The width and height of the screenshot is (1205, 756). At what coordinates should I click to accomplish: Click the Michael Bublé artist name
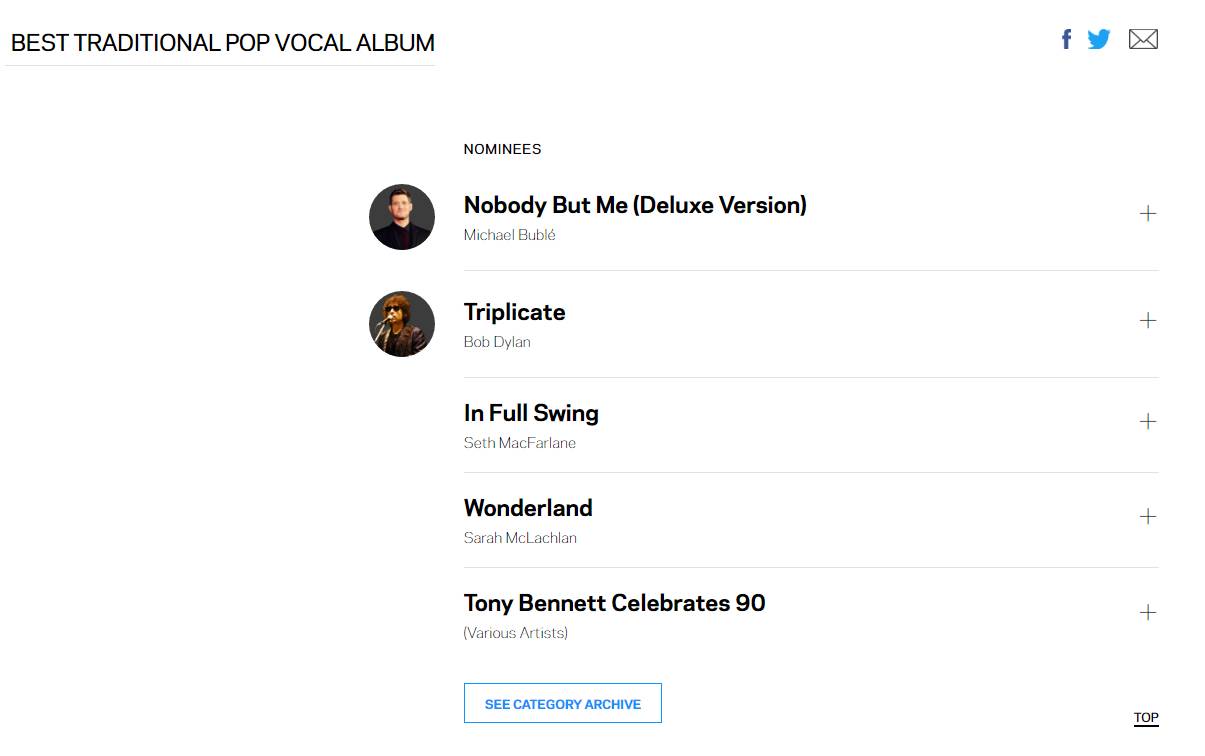[x=510, y=235]
